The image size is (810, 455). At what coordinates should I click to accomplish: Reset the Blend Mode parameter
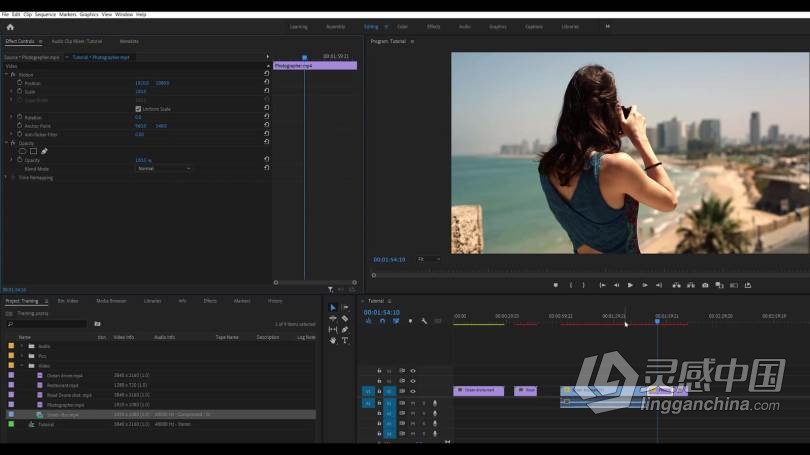coord(267,168)
